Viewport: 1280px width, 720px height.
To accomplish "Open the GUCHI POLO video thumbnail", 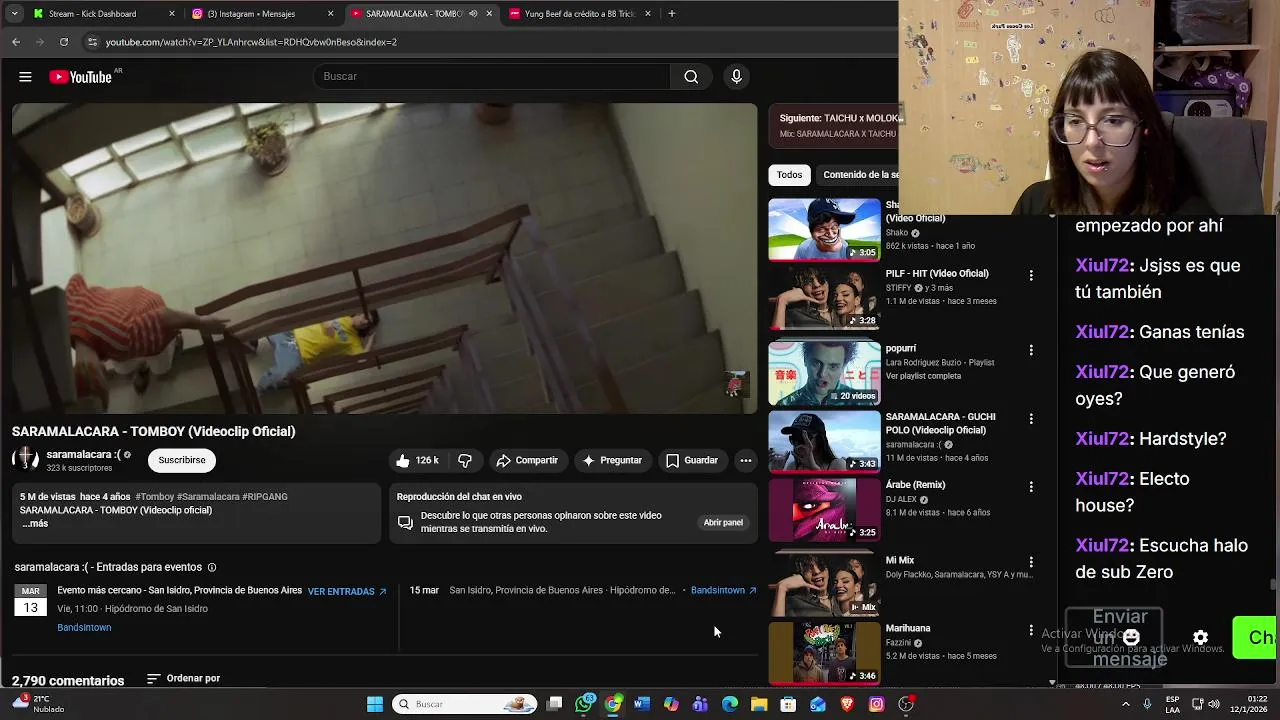I will 824,441.
